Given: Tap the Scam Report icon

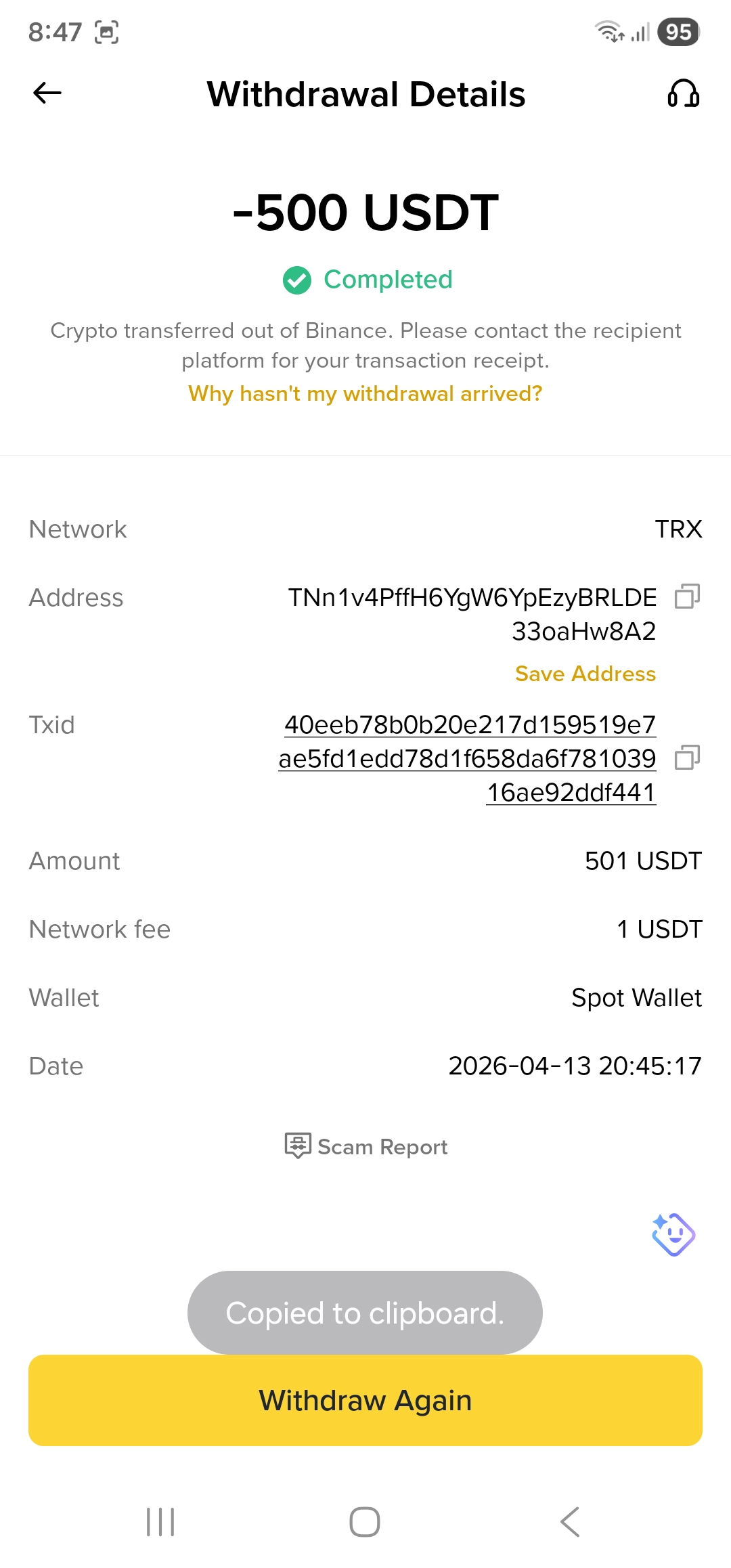Looking at the screenshot, I should (298, 1146).
